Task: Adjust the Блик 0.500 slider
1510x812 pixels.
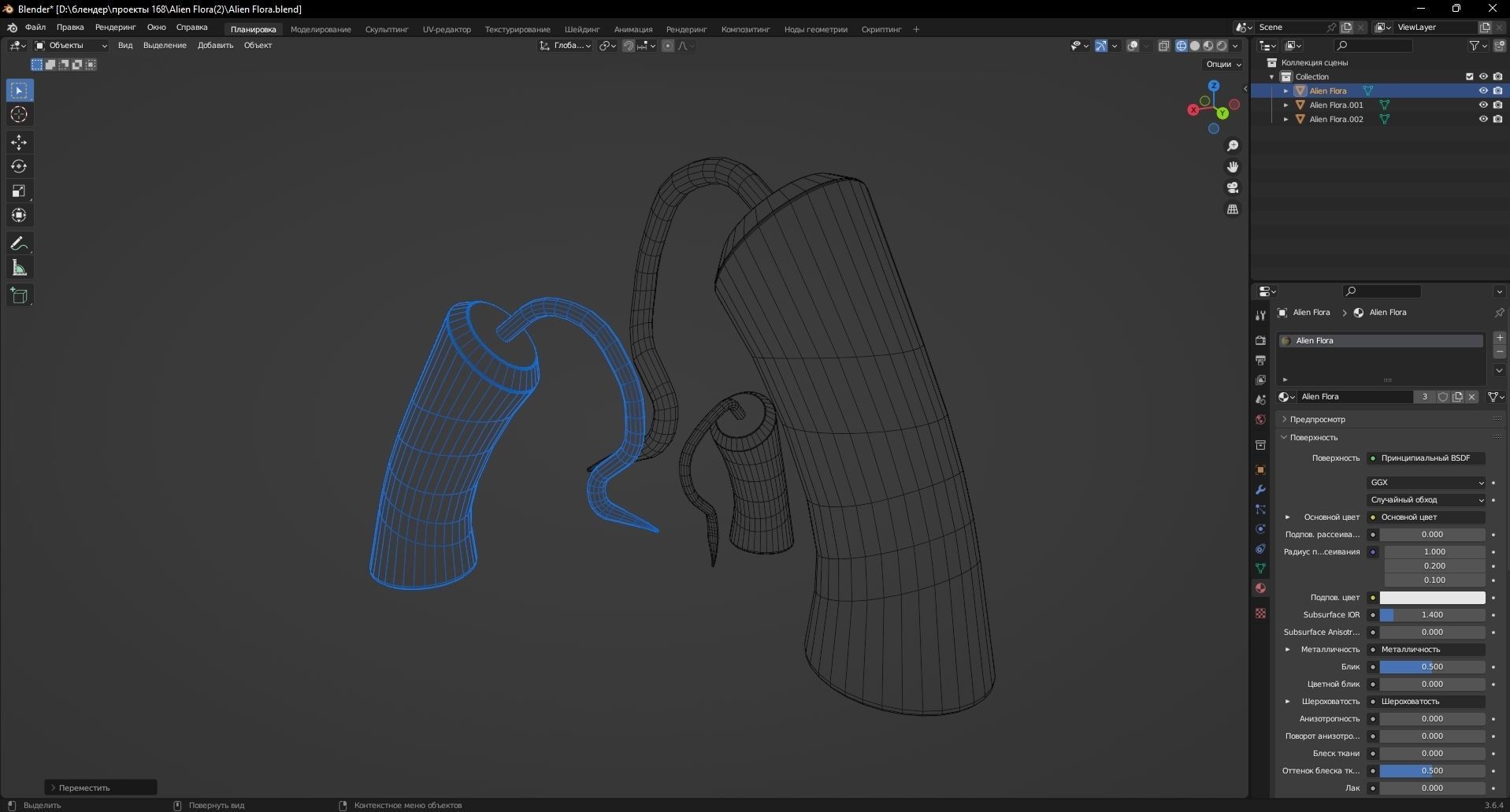Action: click(1432, 667)
